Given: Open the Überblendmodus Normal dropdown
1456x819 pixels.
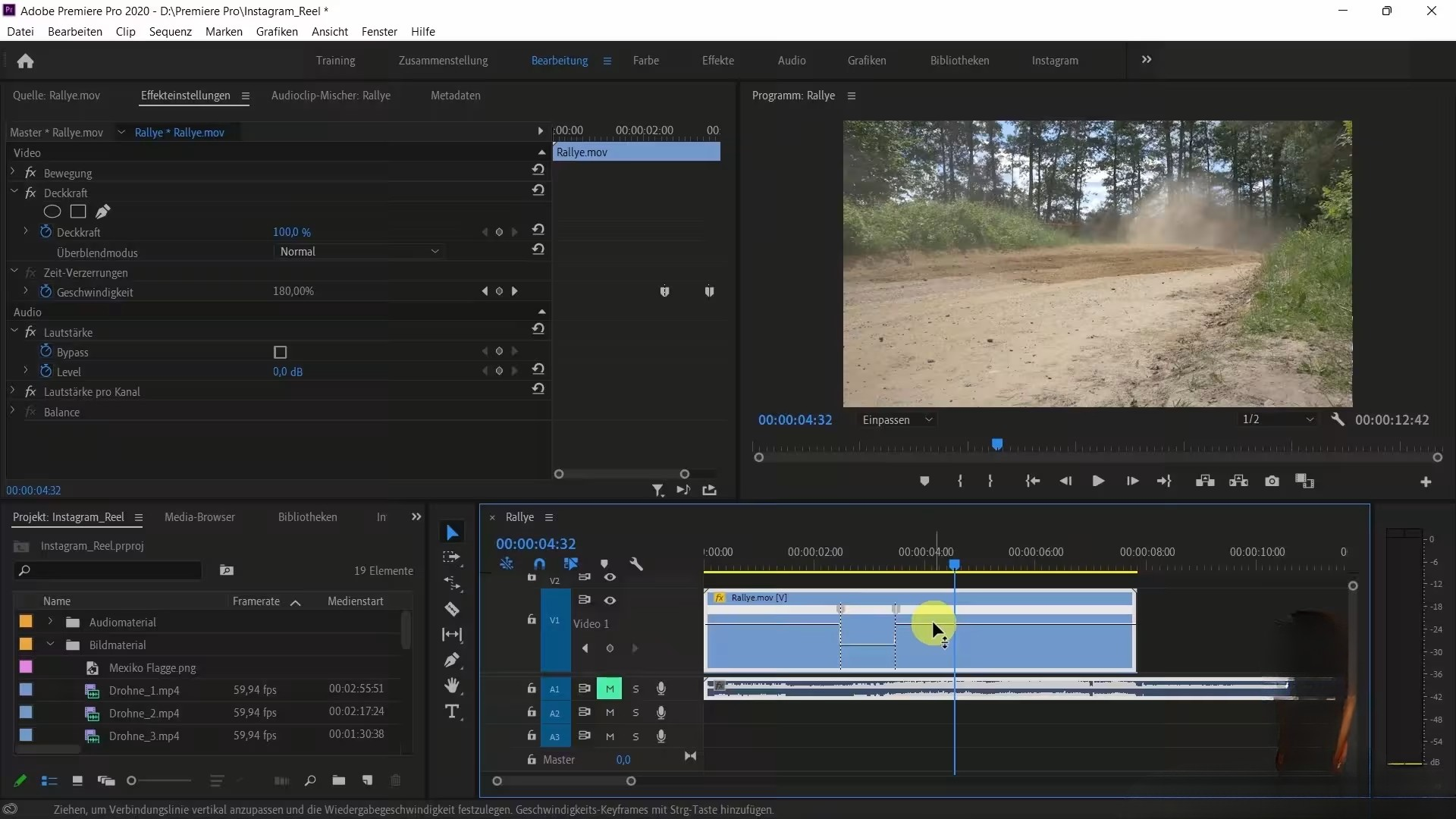Looking at the screenshot, I should [x=359, y=252].
